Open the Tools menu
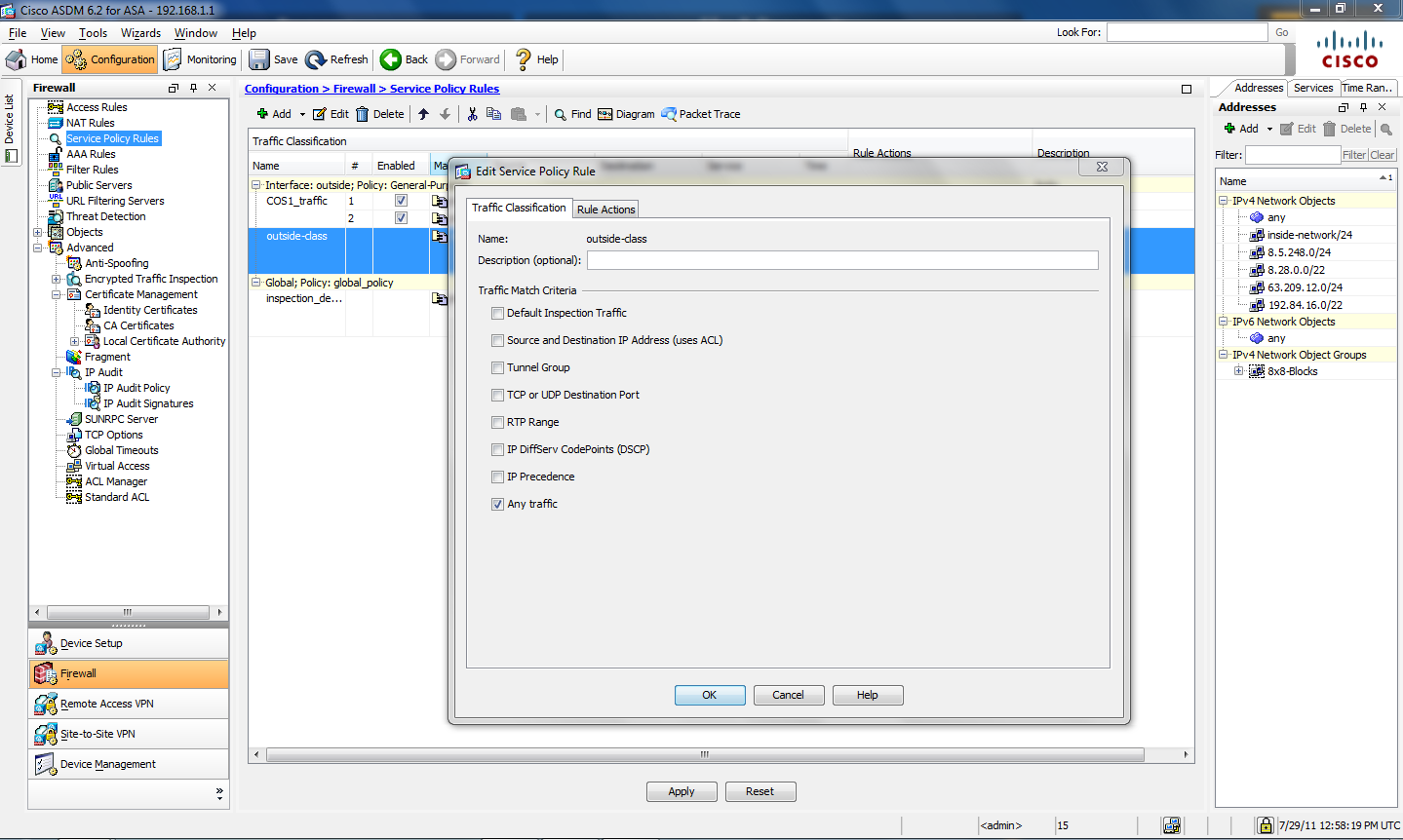Screen dimensions: 1403x840 tap(93, 33)
